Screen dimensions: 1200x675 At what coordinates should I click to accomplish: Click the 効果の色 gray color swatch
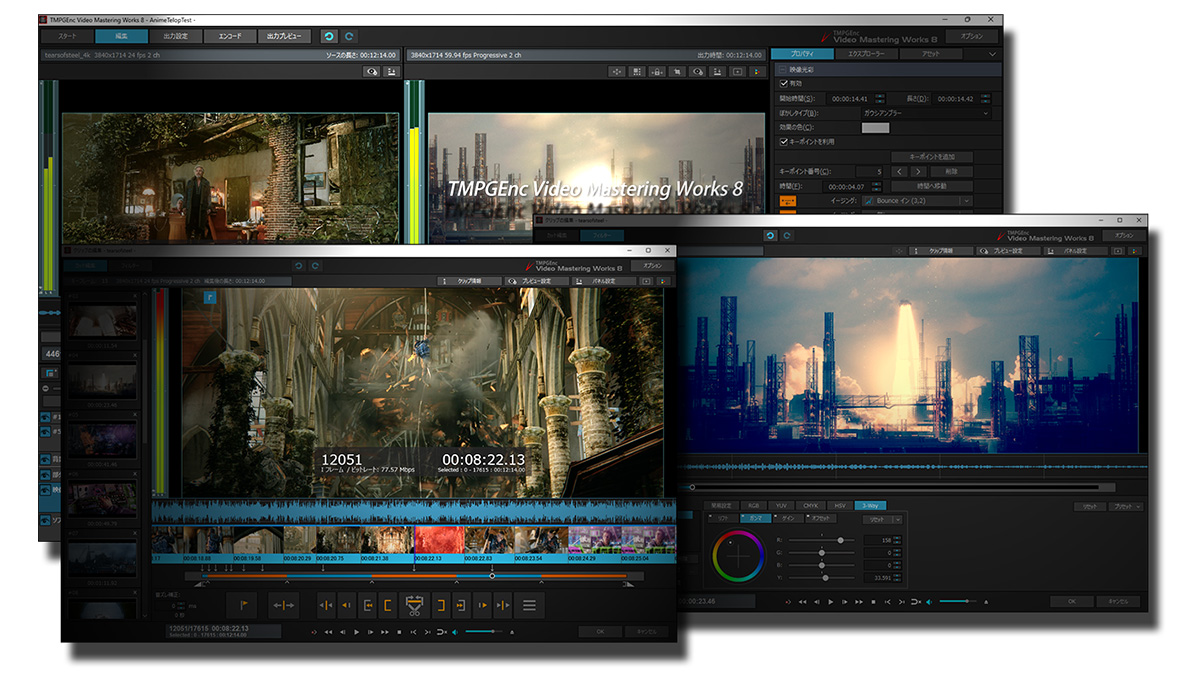[x=875, y=127]
